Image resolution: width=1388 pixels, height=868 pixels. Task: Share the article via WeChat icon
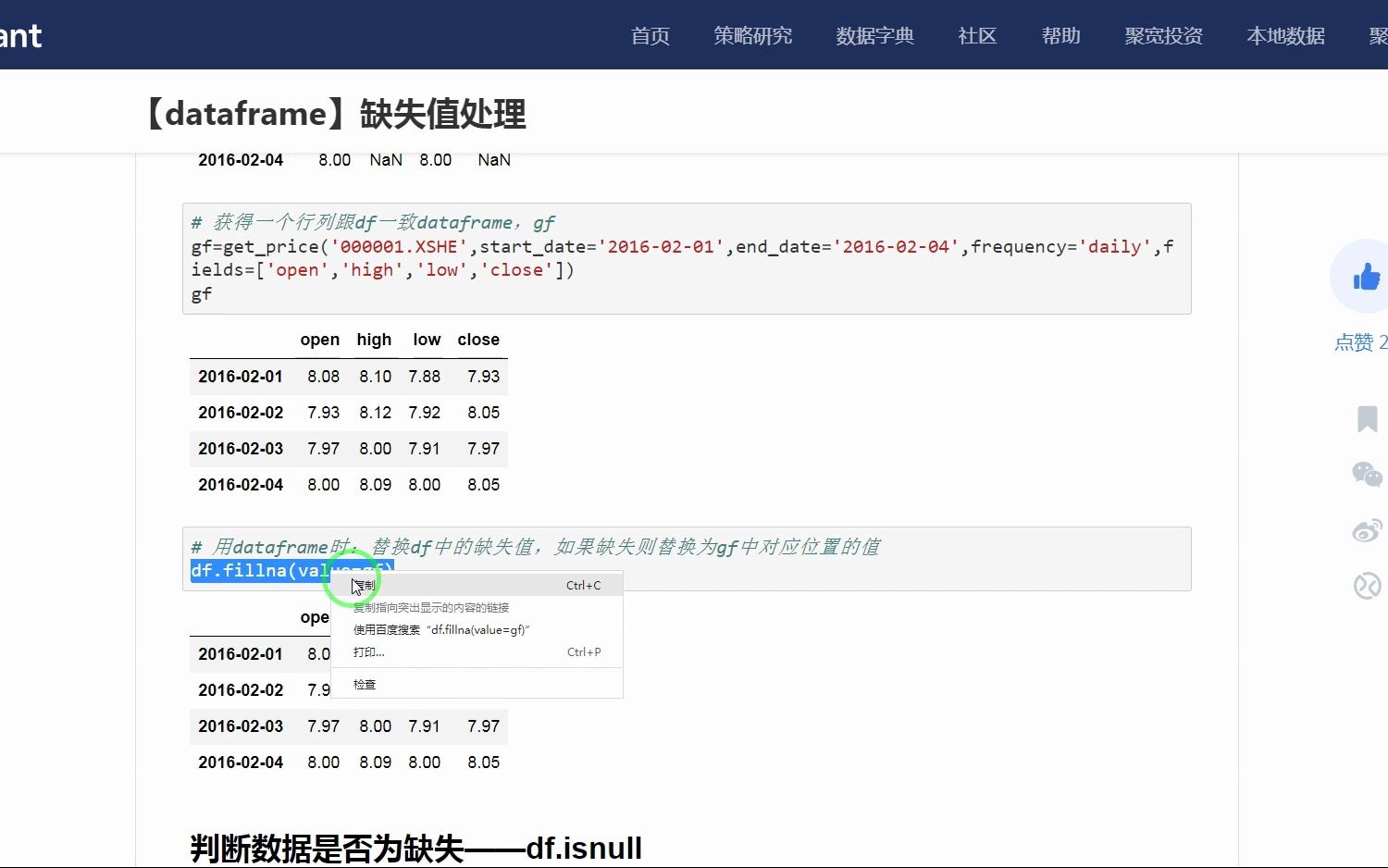[x=1367, y=474]
